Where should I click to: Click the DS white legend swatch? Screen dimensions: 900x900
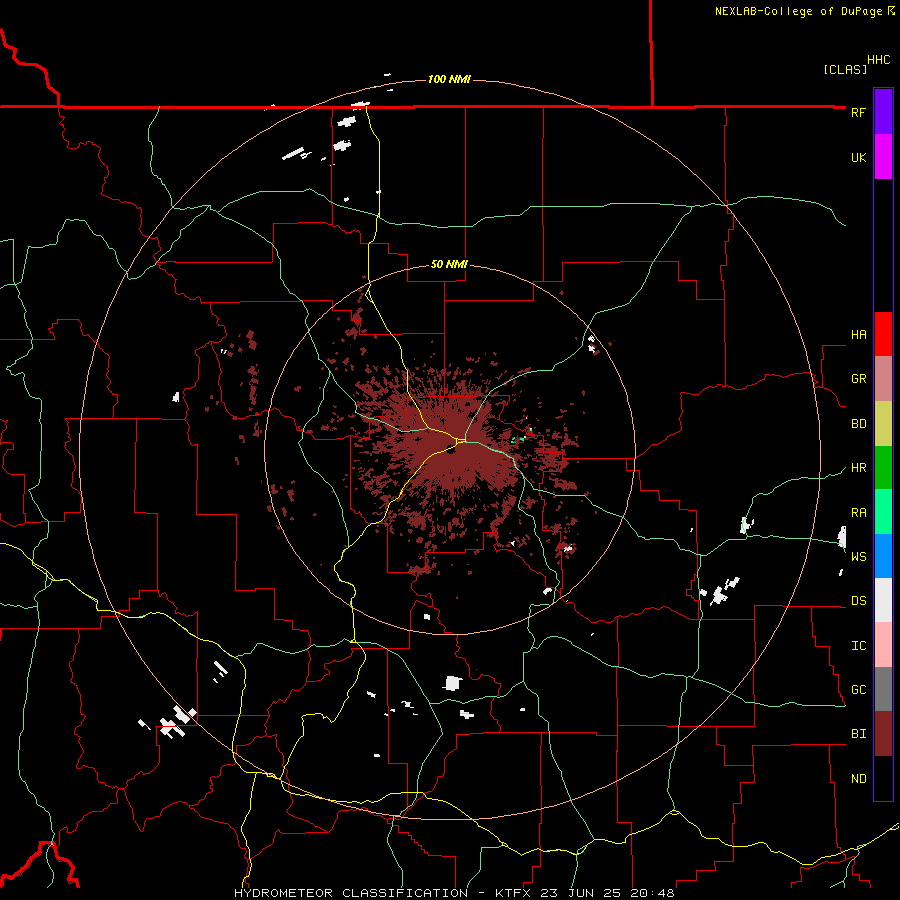click(x=883, y=600)
